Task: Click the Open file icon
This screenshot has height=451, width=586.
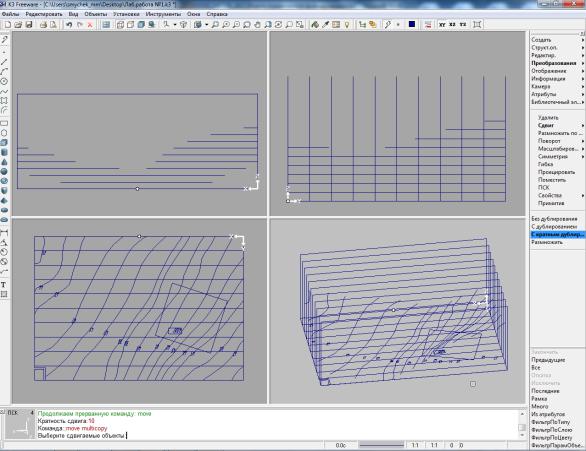Action: (18, 25)
